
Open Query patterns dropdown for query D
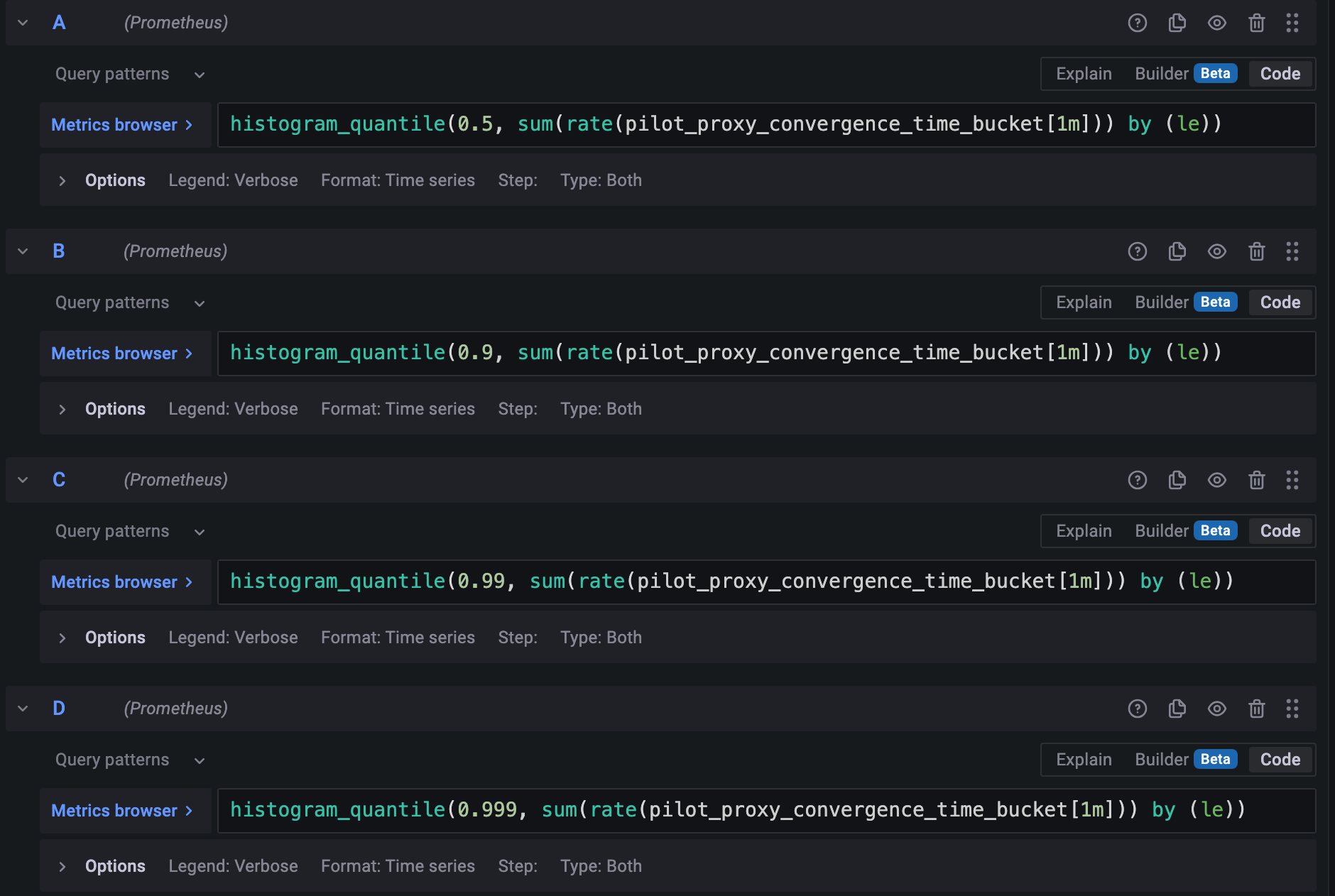131,760
